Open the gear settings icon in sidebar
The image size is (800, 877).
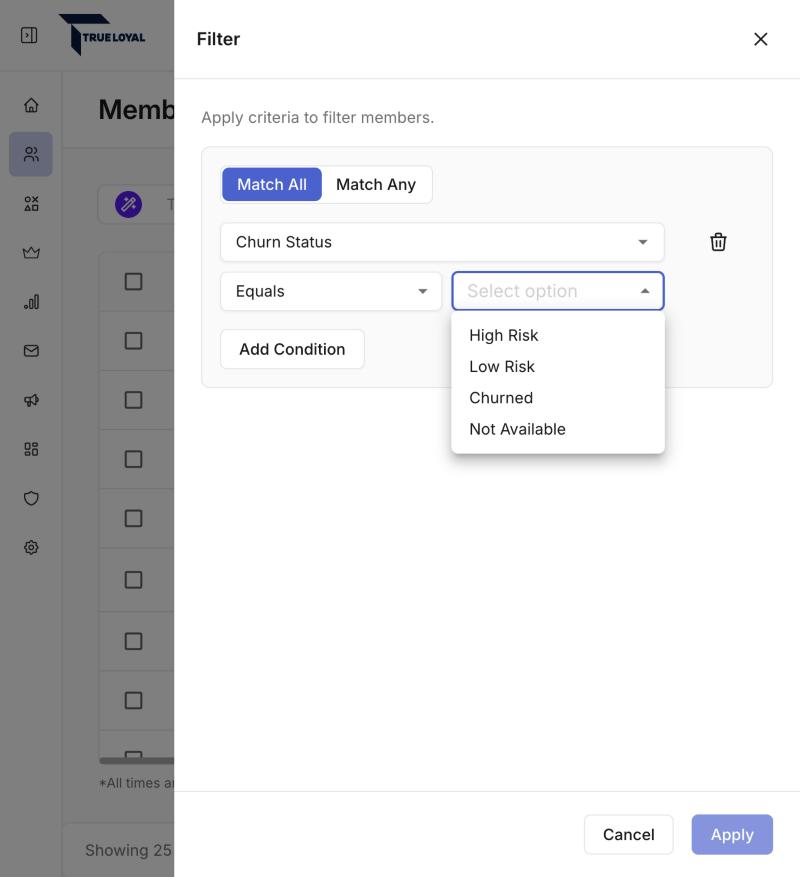pyautogui.click(x=31, y=548)
